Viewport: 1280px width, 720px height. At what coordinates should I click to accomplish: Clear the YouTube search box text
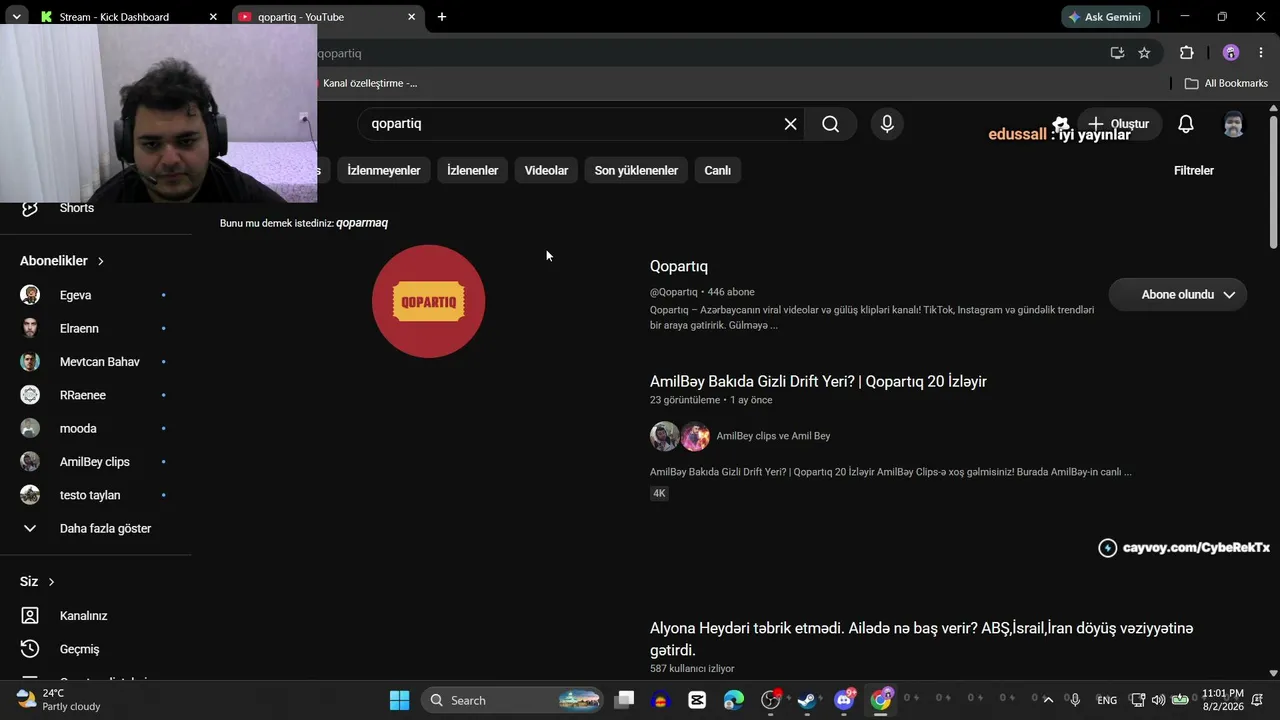790,124
